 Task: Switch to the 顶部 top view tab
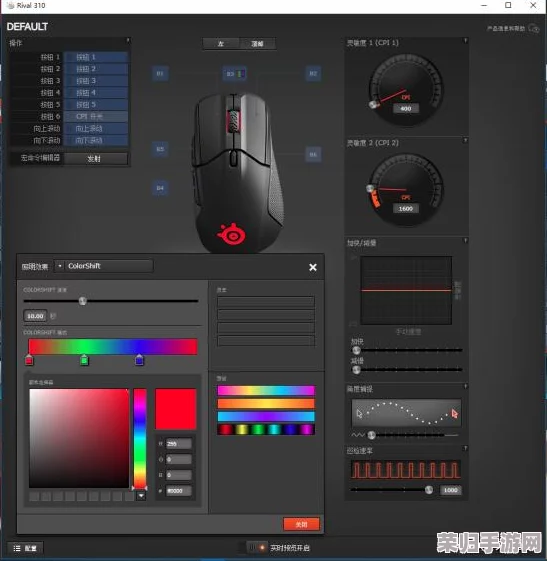coord(257,44)
